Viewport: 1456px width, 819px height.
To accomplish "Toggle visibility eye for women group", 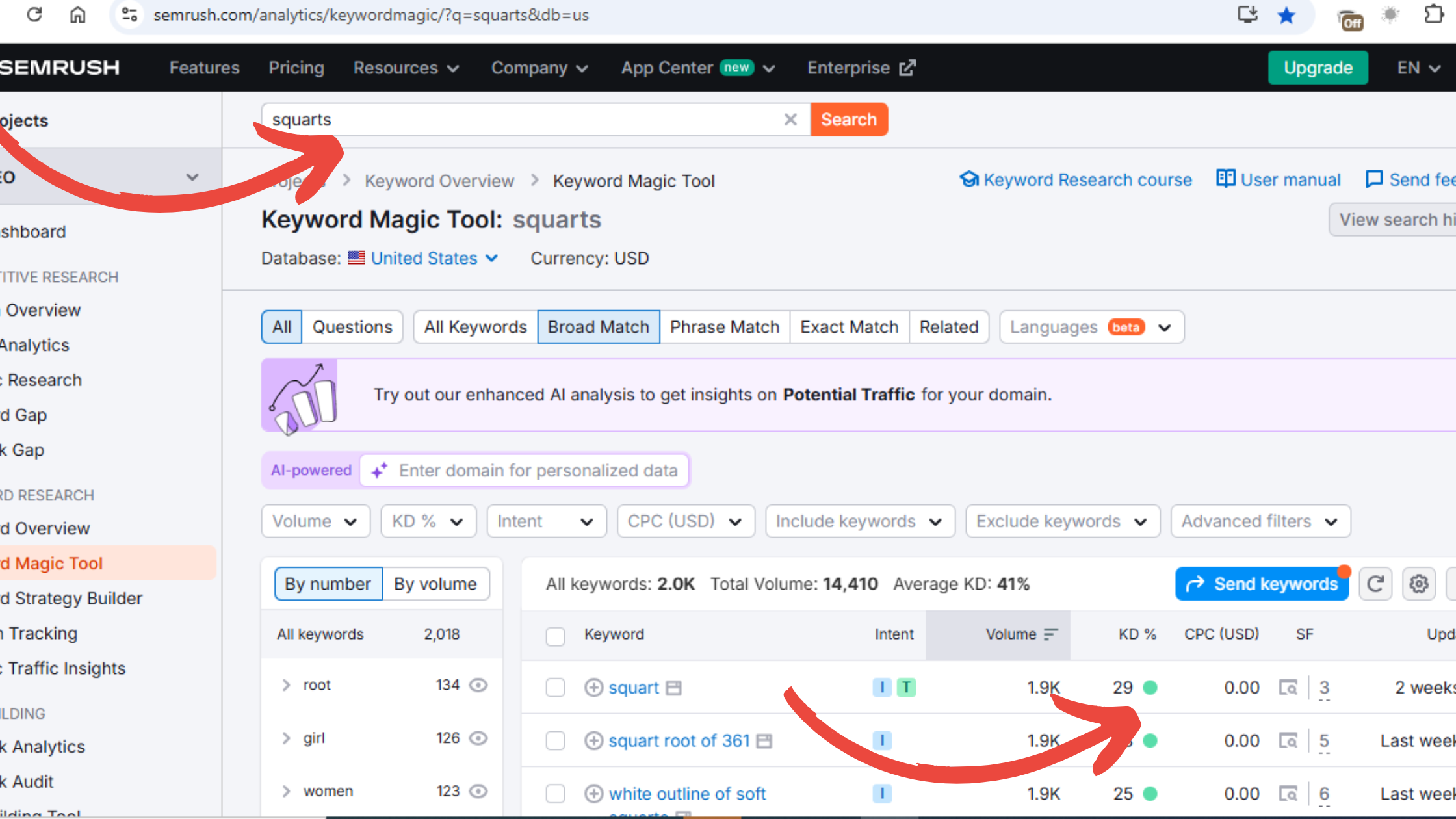I will (x=478, y=791).
